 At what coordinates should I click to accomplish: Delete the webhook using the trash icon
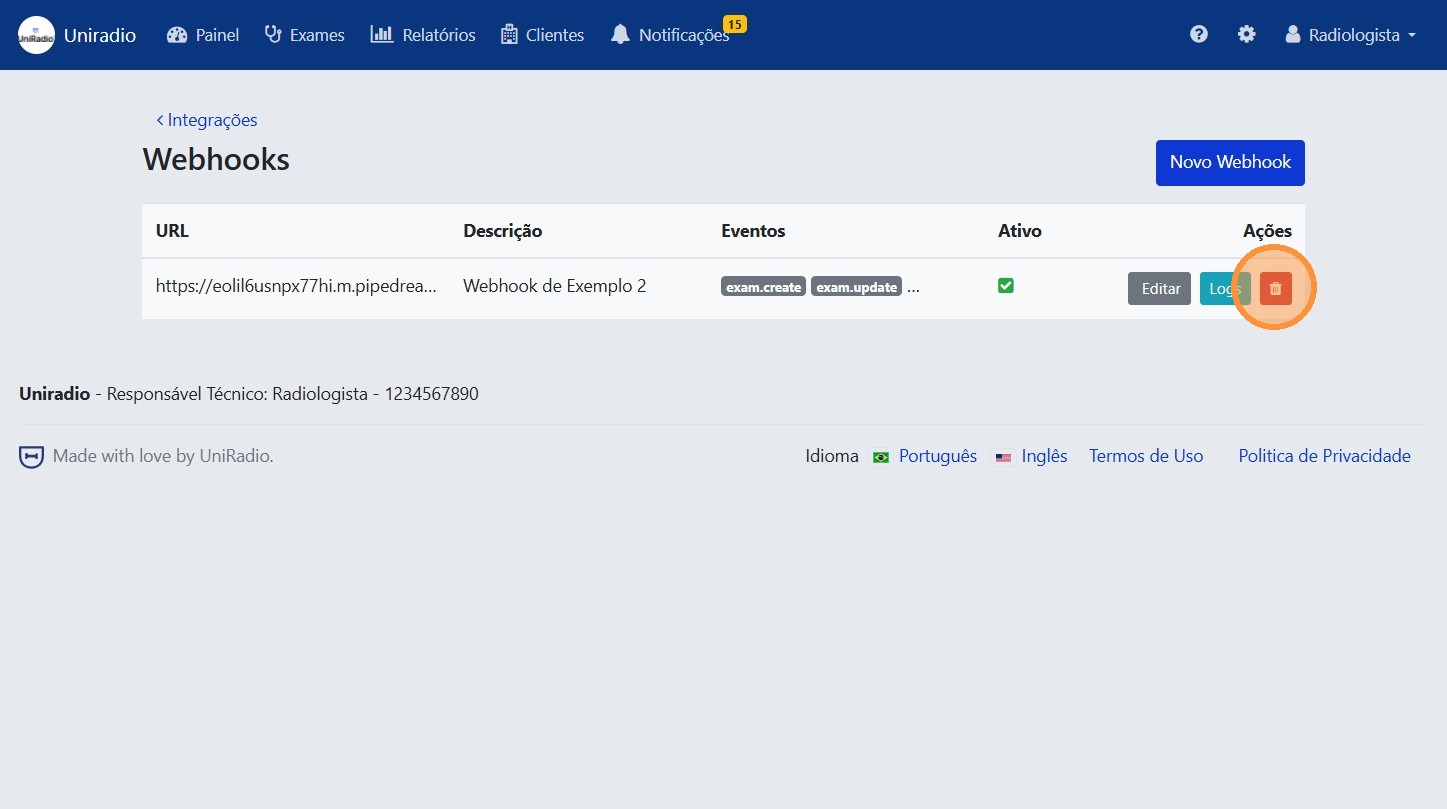pos(1275,288)
